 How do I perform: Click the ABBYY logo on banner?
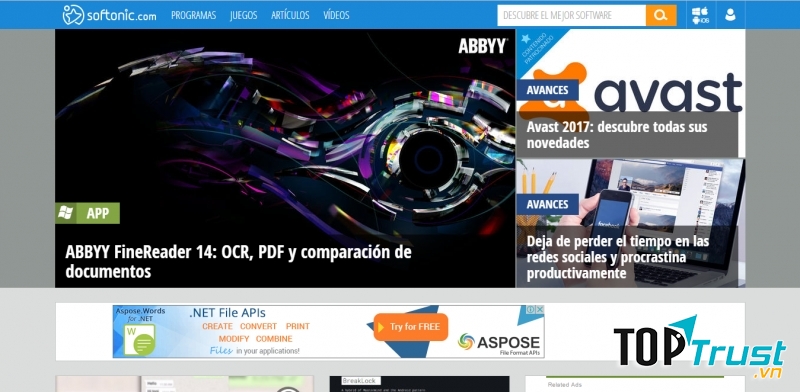[482, 46]
